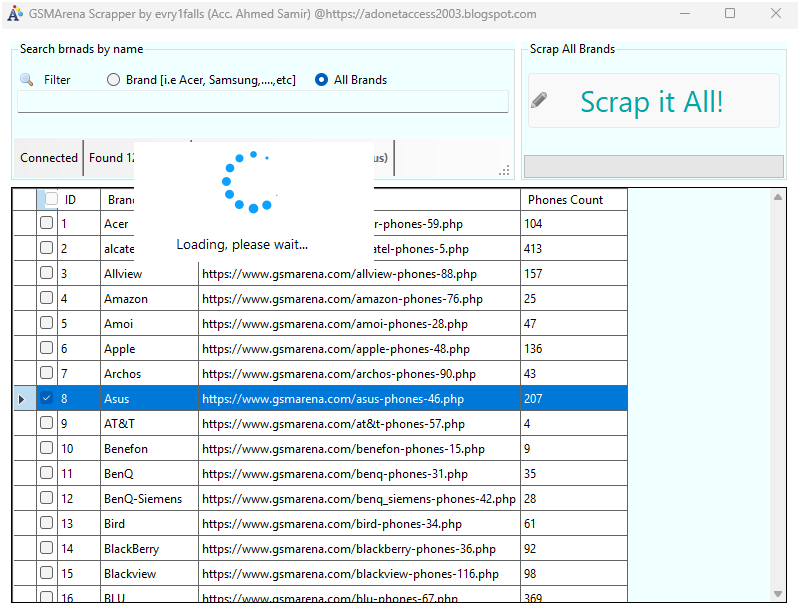Image resolution: width=800 pixels, height=614 pixels.
Task: Click the Archos brand name cell
Action: [149, 374]
